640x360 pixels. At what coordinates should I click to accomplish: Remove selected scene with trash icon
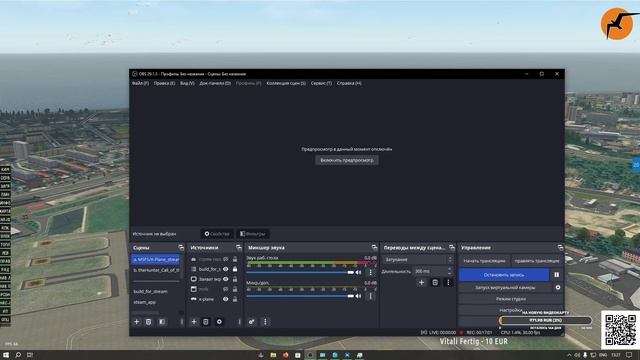click(x=149, y=322)
